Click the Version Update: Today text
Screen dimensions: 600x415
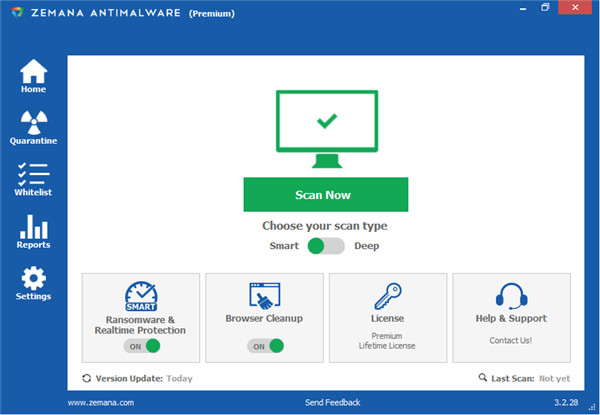144,379
